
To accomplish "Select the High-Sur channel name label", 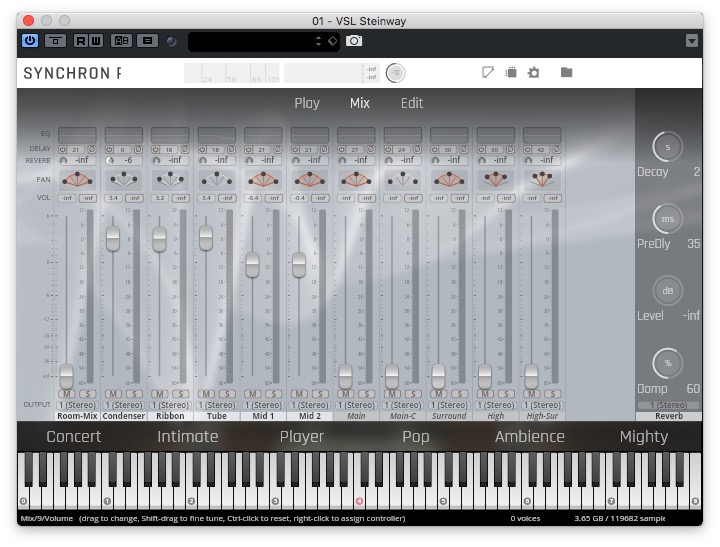I will click(x=542, y=416).
